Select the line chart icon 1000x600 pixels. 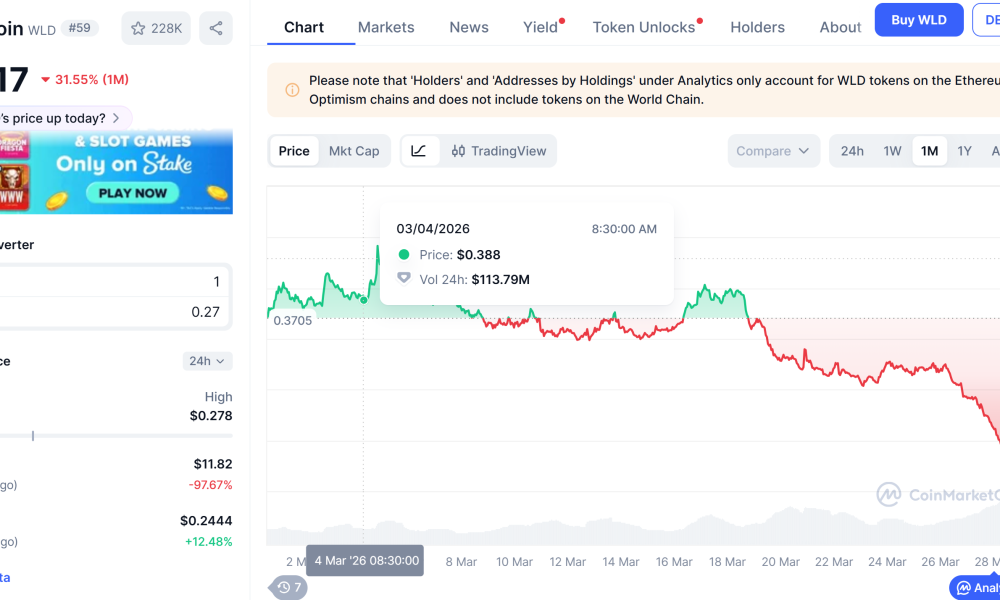[x=418, y=150]
